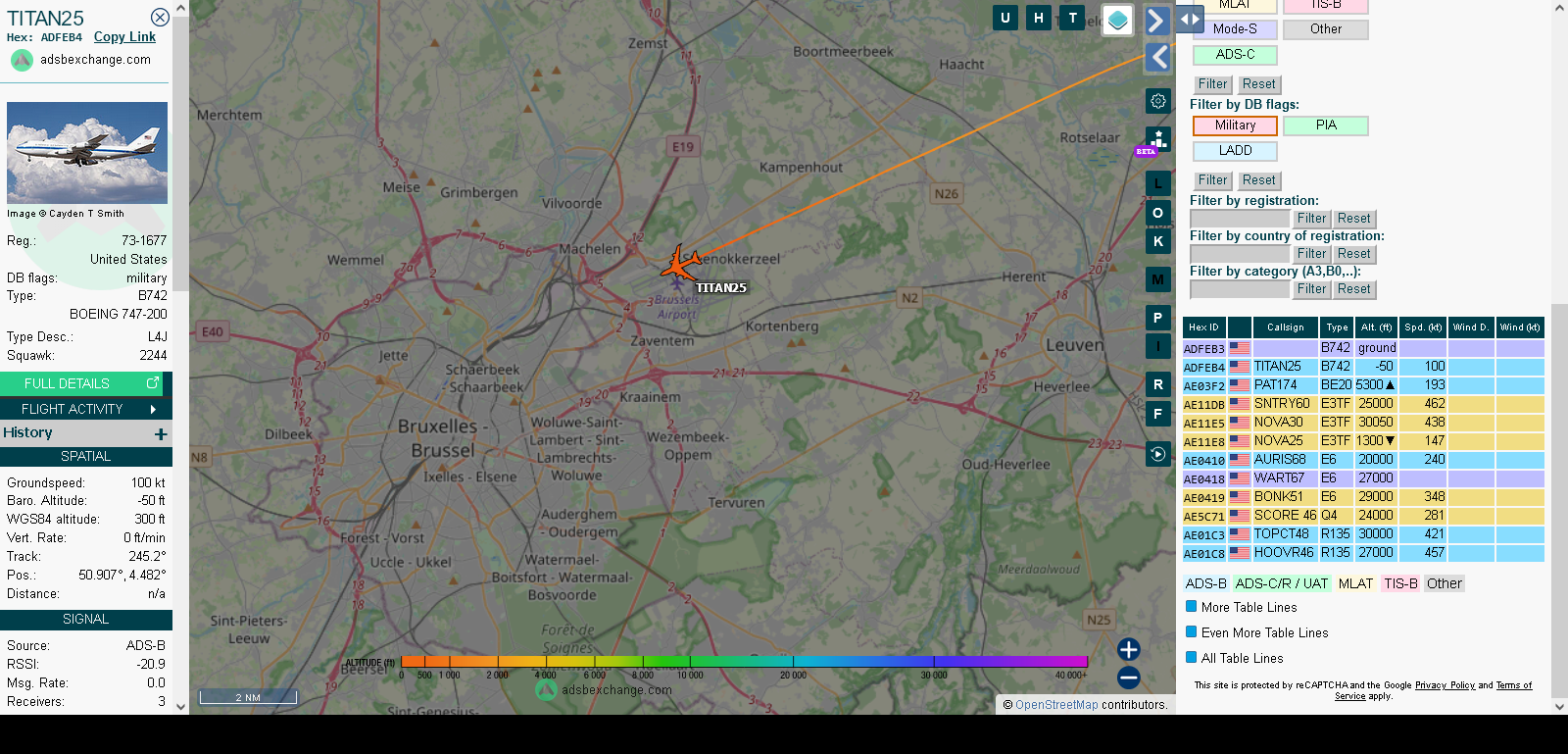Click Filter button beside registration field

coord(1311,219)
